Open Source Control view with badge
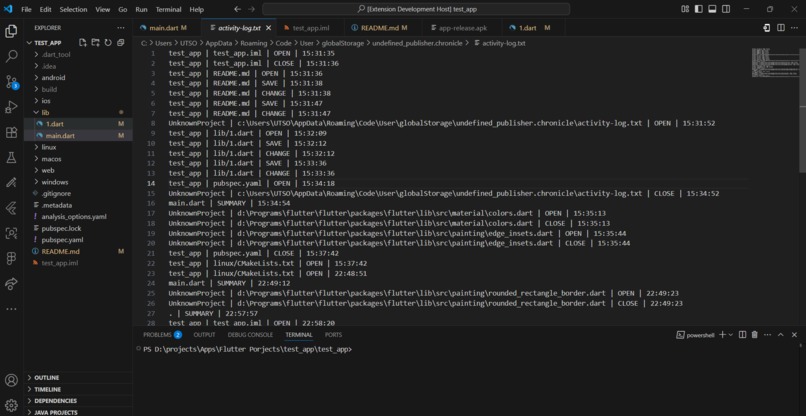 pyautogui.click(x=11, y=81)
